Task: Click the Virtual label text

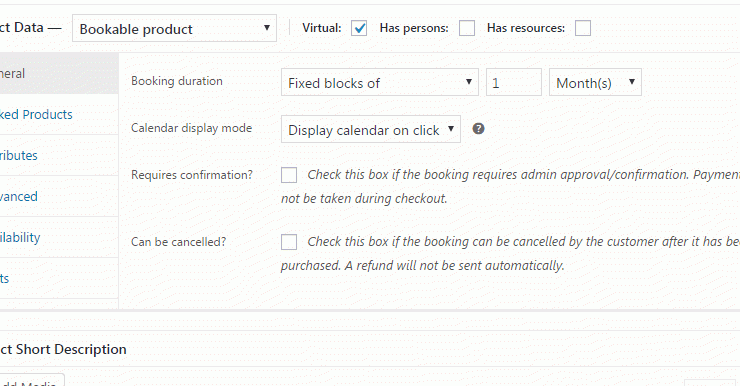Action: (321, 28)
